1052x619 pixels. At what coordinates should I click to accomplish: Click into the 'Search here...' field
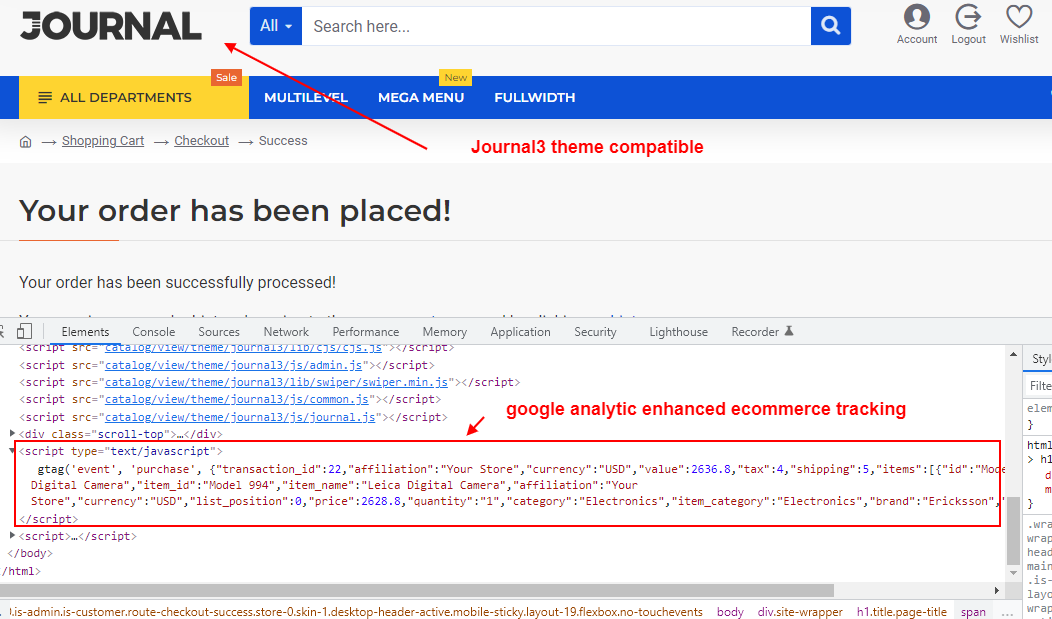pos(555,26)
